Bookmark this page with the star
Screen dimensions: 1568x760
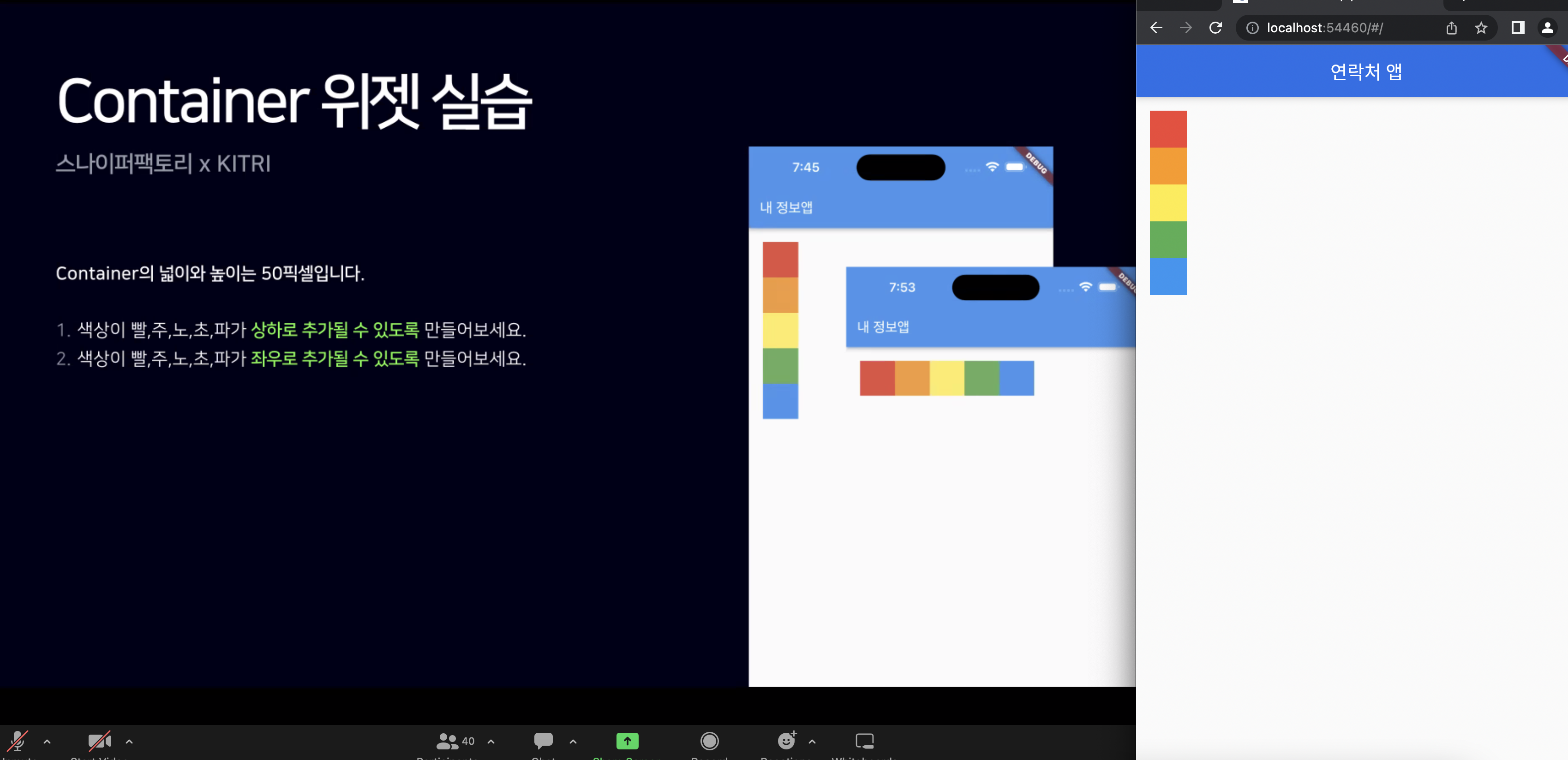[x=1481, y=28]
